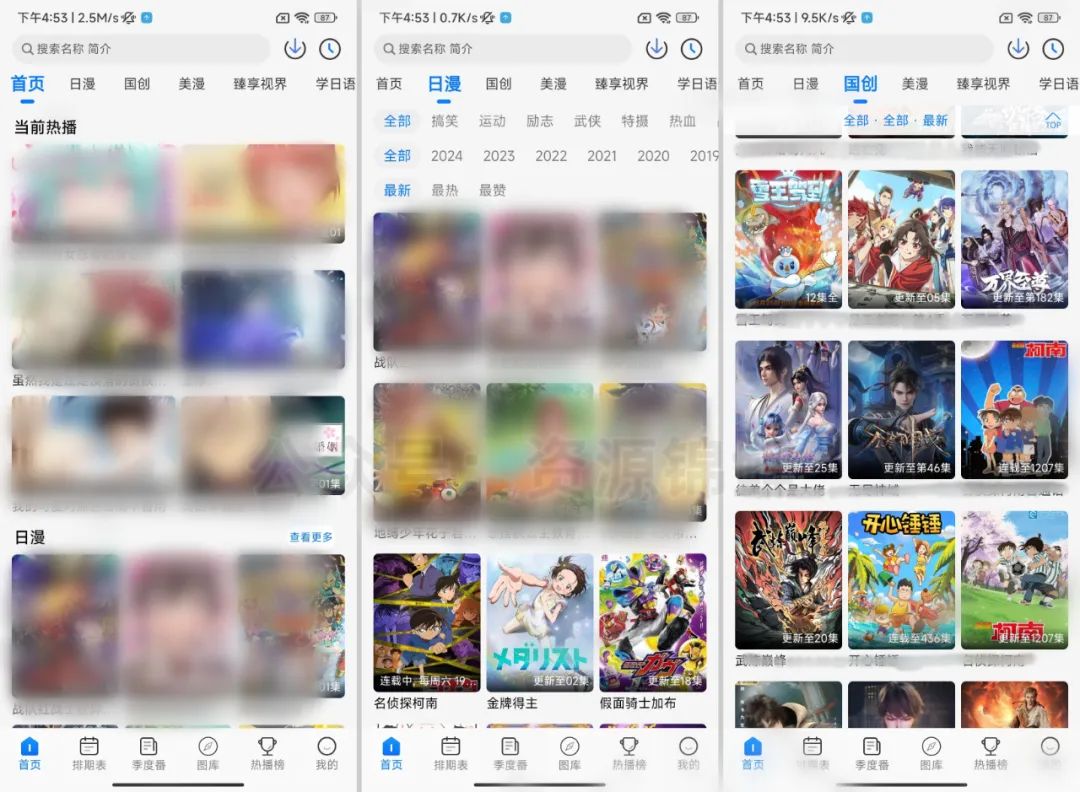The height and width of the screenshot is (792, 1080).
Task: Open downloads icon on right screen
Action: tap(1018, 48)
